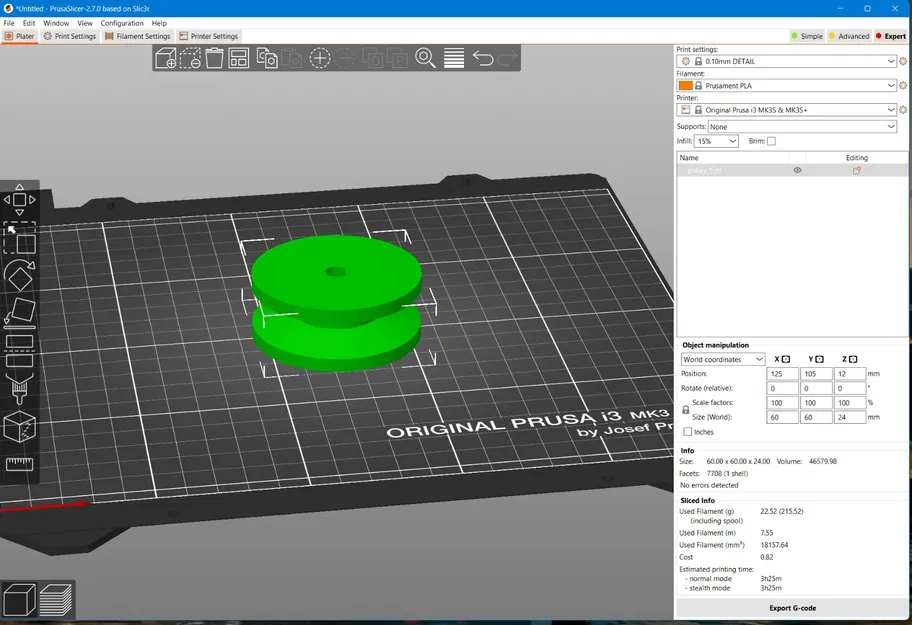This screenshot has width=912, height=625.
Task: Open the Configuration menu
Action: [x=122, y=23]
